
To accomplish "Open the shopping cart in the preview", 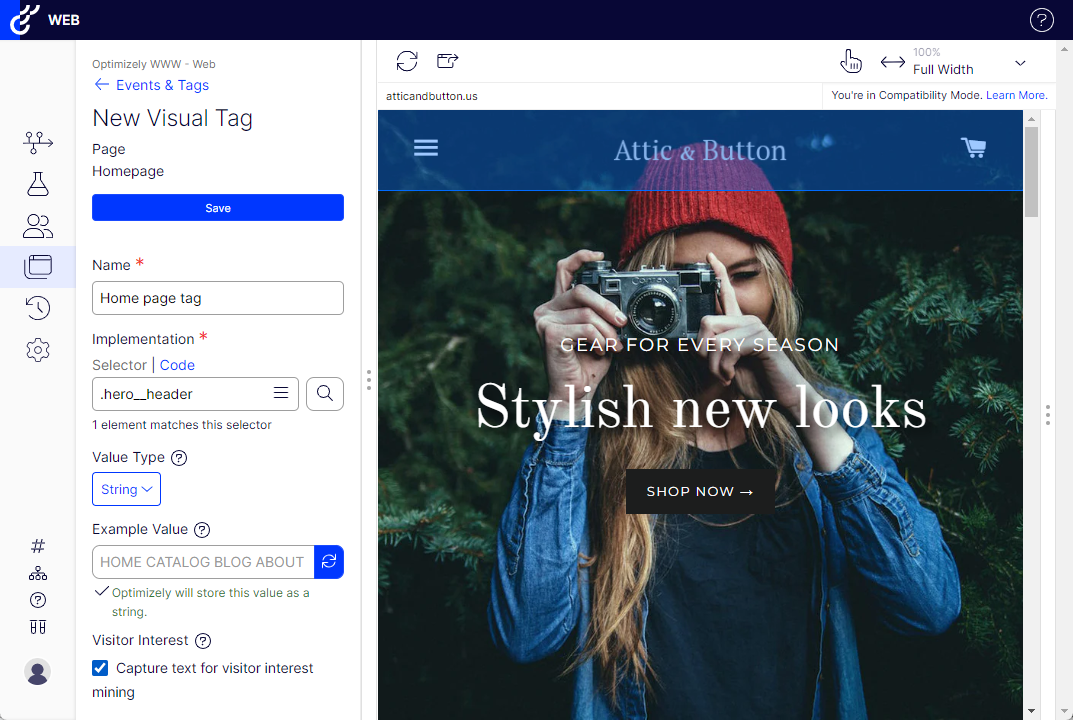I will (973, 148).
